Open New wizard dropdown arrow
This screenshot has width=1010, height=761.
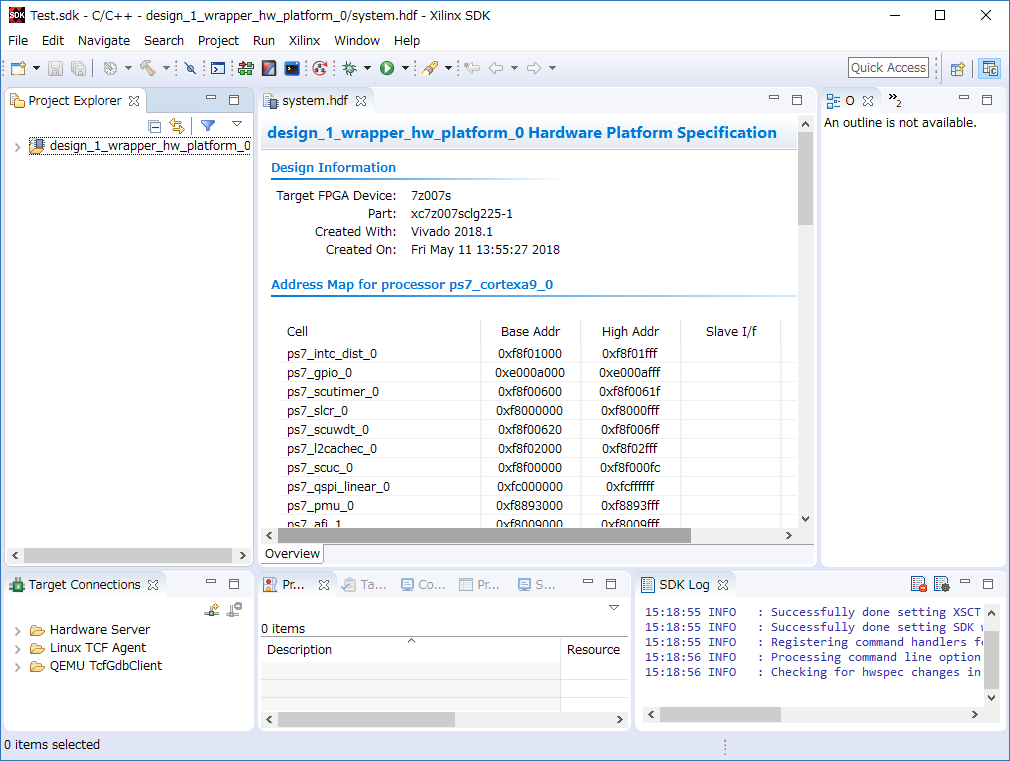(36, 68)
